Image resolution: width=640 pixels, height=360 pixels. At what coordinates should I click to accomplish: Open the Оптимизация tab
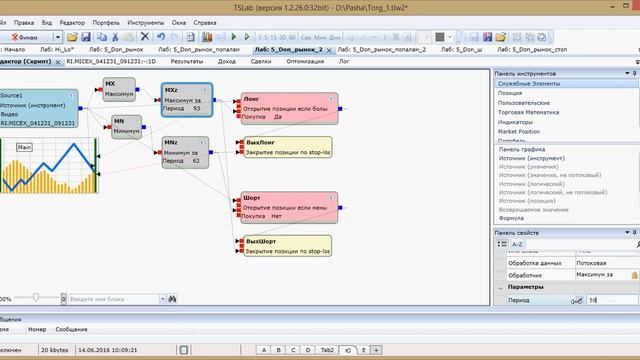click(305, 62)
